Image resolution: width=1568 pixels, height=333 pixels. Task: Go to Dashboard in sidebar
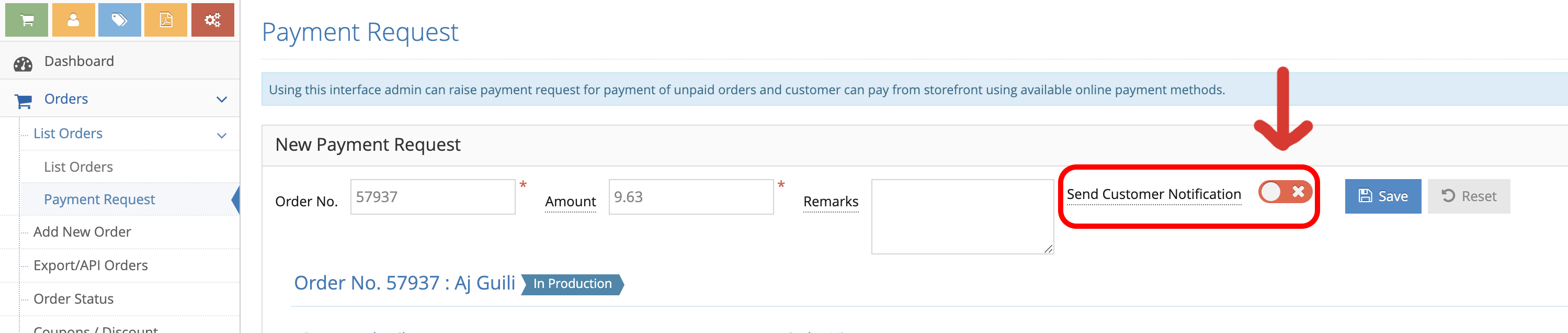79,61
